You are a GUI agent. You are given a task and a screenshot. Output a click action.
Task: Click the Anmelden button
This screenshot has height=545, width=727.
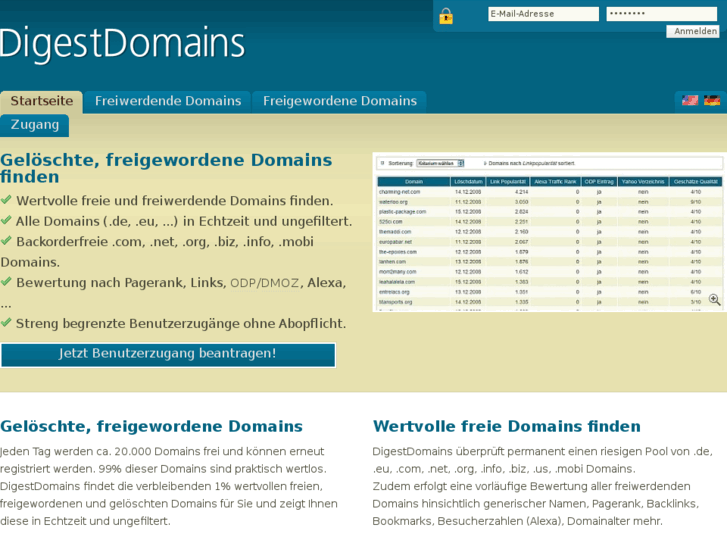693,32
